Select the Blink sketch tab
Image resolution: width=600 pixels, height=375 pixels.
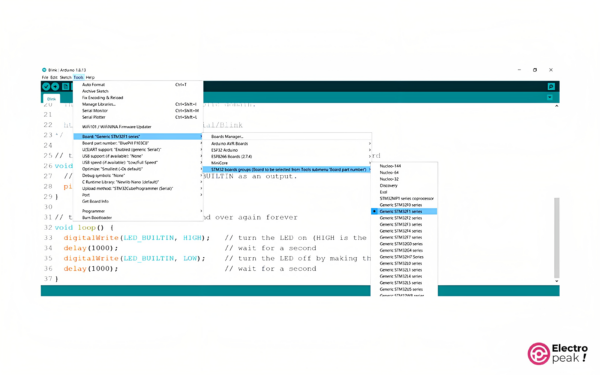coord(51,99)
